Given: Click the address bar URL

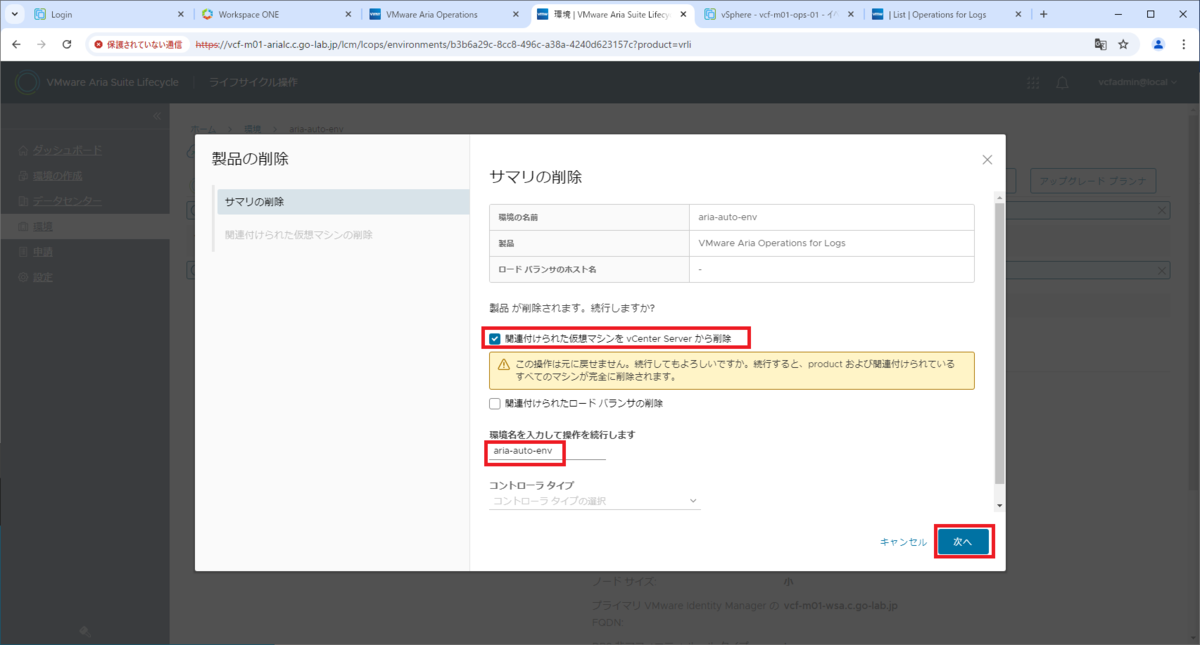Looking at the screenshot, I should [x=443, y=44].
